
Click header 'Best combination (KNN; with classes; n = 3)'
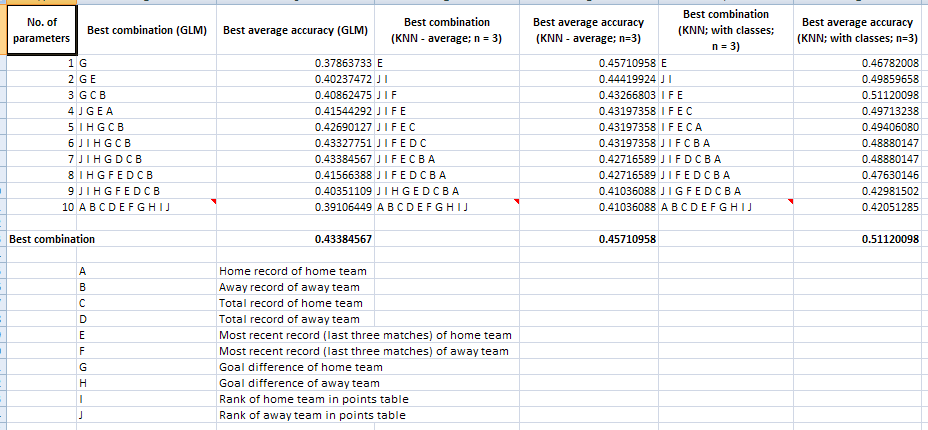coord(726,31)
